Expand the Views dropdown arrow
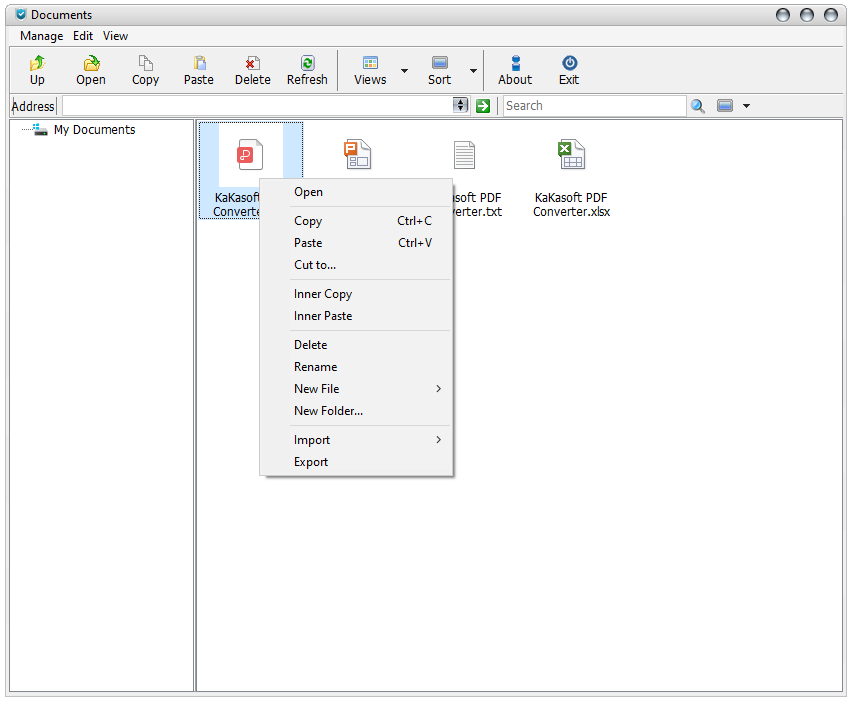 pos(404,71)
